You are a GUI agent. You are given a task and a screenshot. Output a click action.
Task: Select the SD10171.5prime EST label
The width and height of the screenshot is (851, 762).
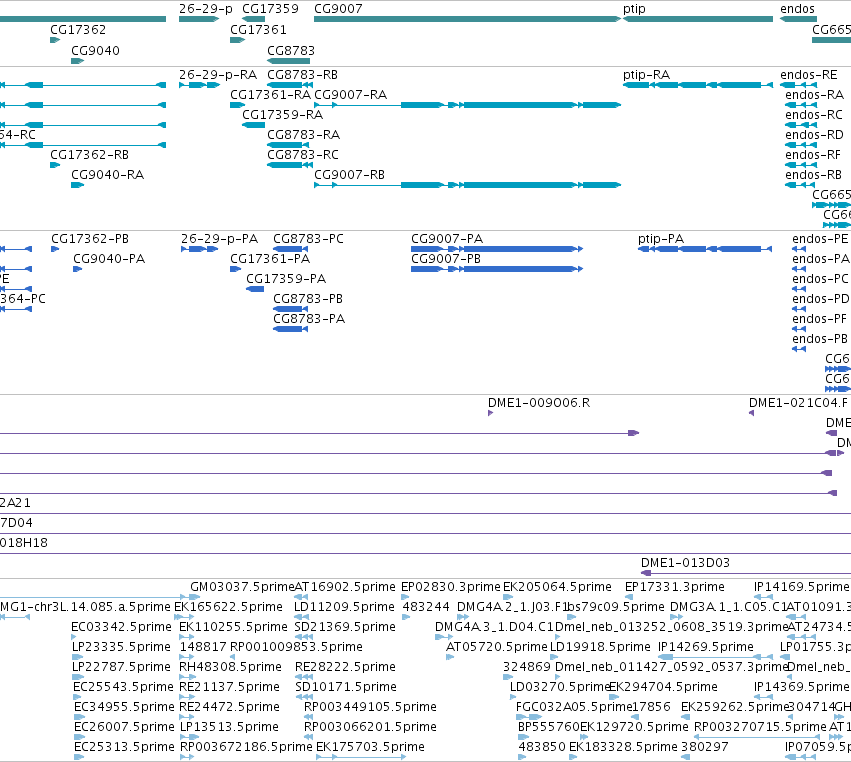point(346,687)
